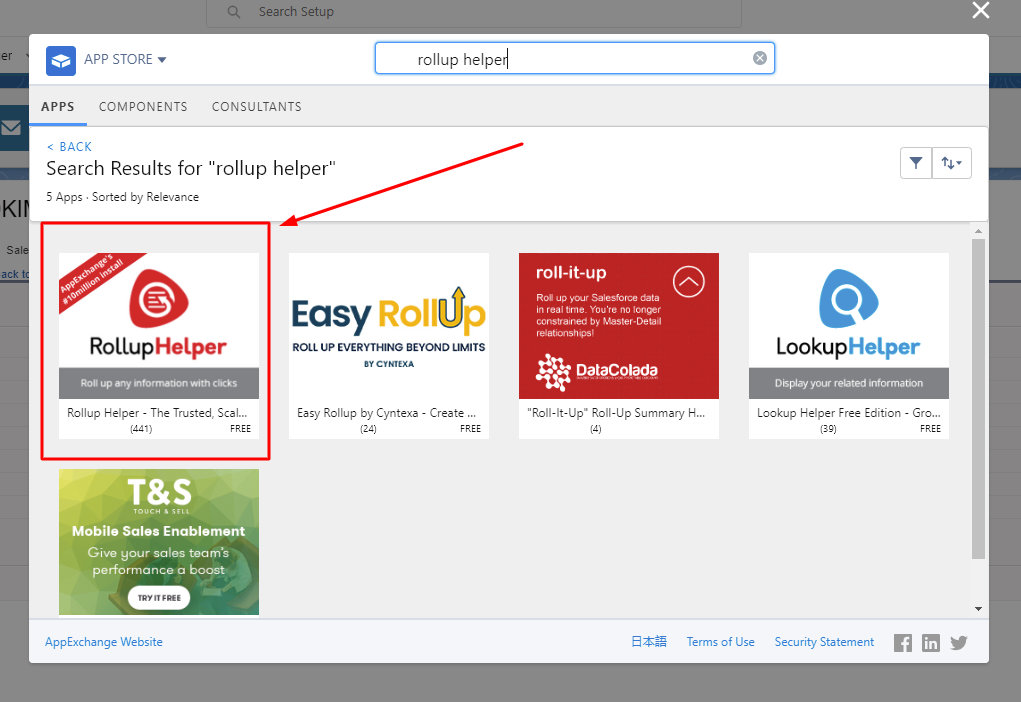Screen dimensions: 1021x702
Task: Open the roll-it-up DataColada thumbnail
Action: click(x=619, y=326)
